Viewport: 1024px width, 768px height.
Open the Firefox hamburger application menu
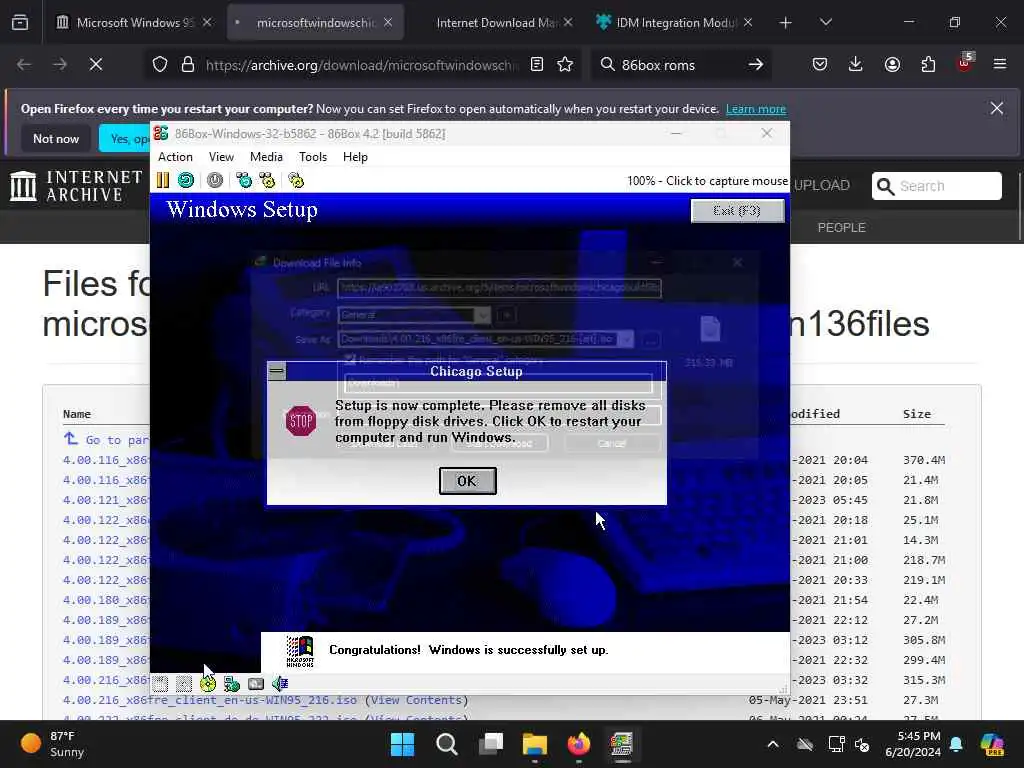[1000, 65]
